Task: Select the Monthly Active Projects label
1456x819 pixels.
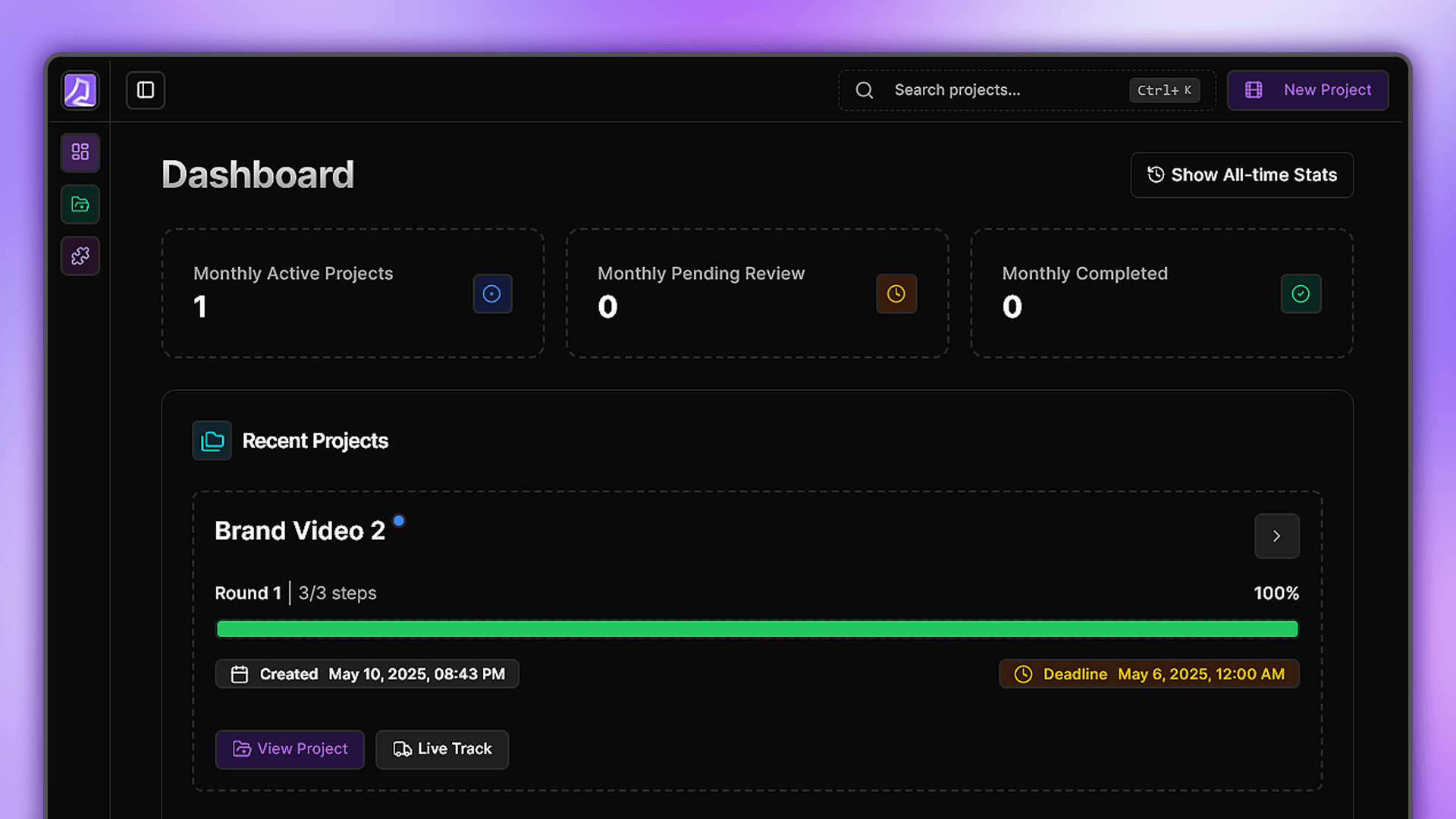Action: [293, 274]
